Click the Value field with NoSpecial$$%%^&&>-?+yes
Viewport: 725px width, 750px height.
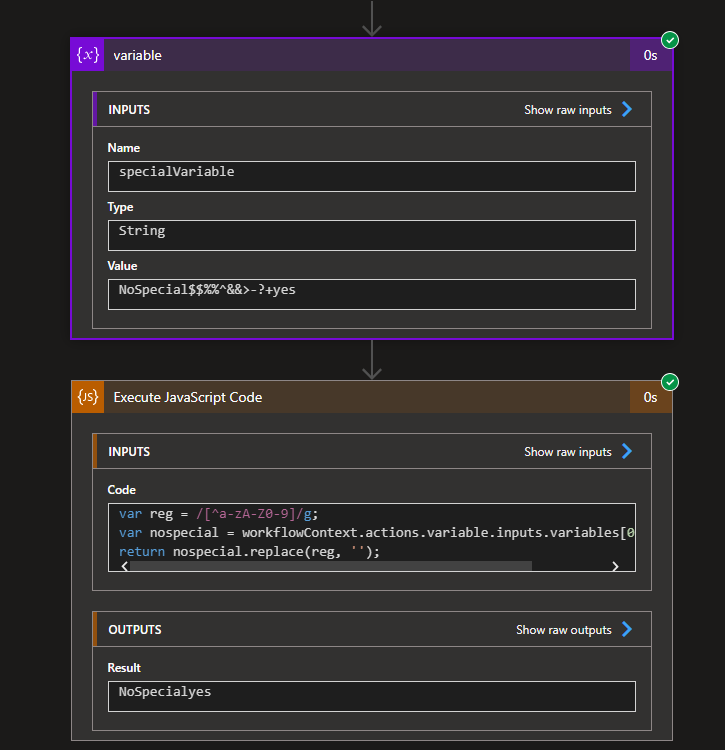tap(372, 294)
